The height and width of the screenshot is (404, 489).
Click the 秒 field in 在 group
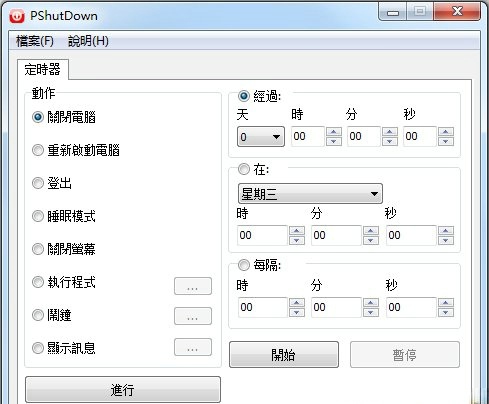point(411,235)
